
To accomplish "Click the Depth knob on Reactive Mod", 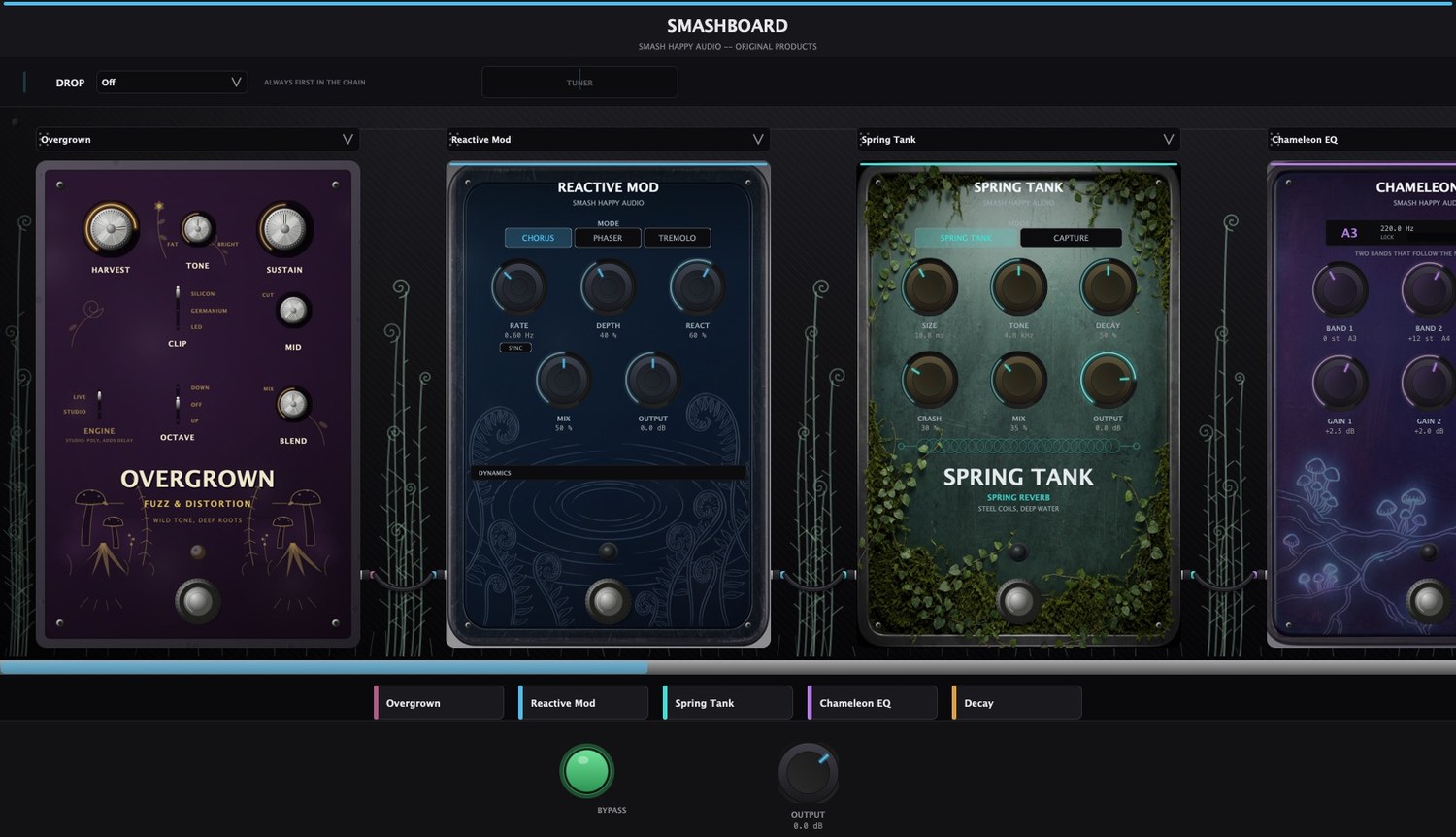I will [x=608, y=287].
